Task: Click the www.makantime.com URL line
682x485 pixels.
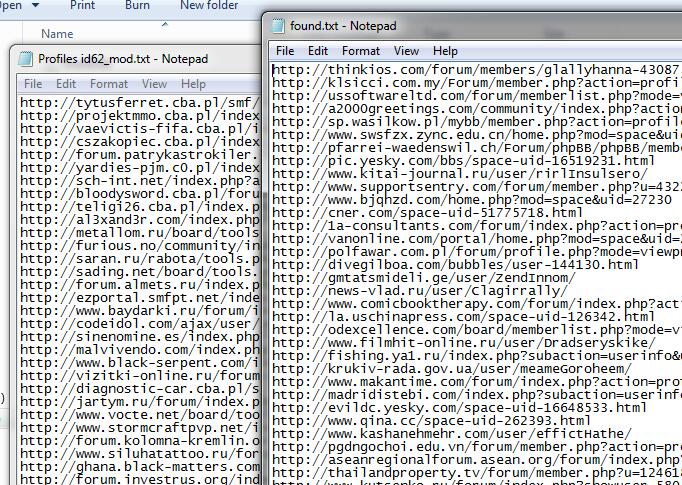Action: pyautogui.click(x=477, y=382)
